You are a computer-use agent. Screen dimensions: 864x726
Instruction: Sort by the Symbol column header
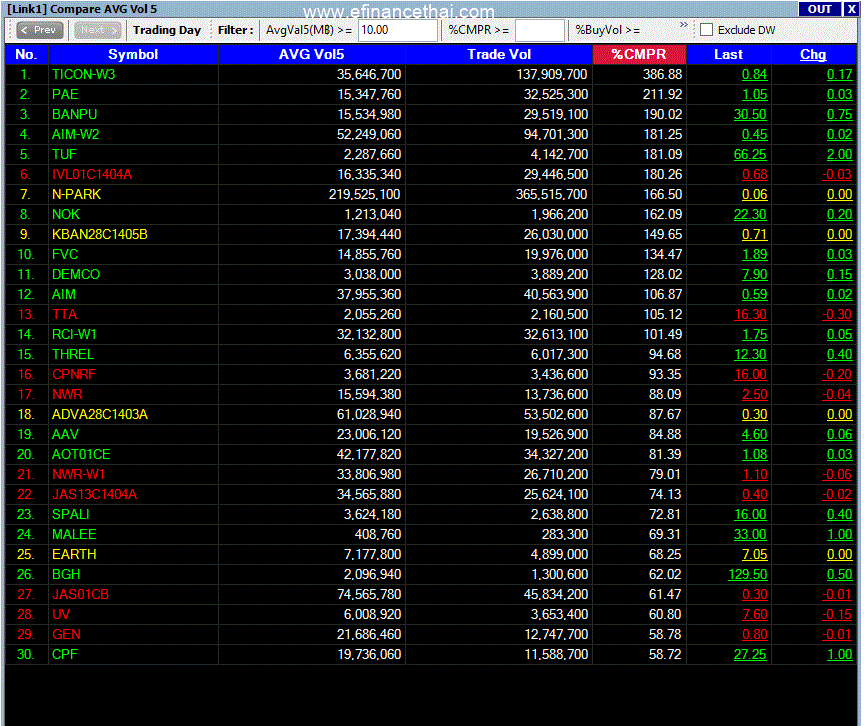[x=133, y=55]
